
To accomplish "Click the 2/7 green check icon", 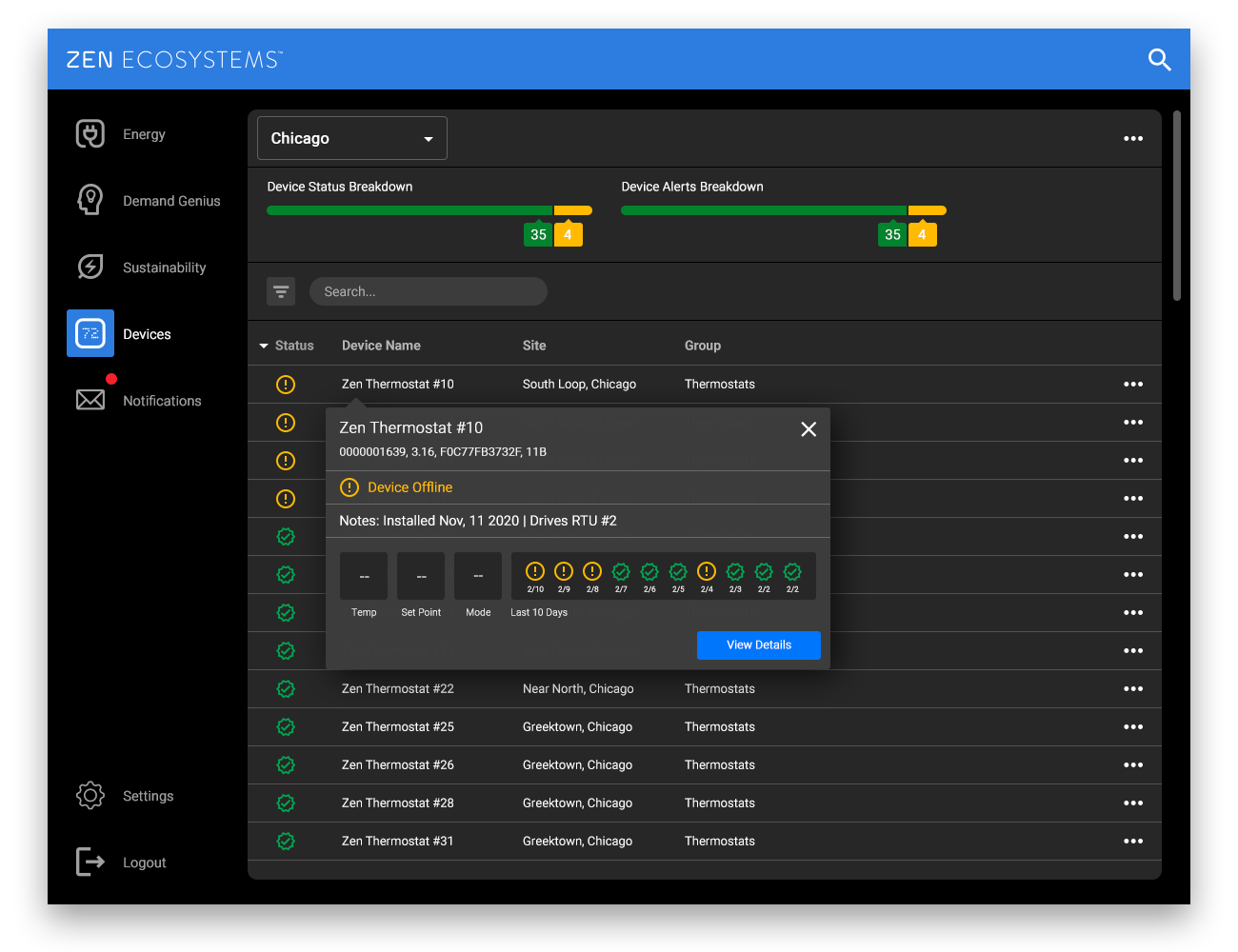I will (621, 571).
